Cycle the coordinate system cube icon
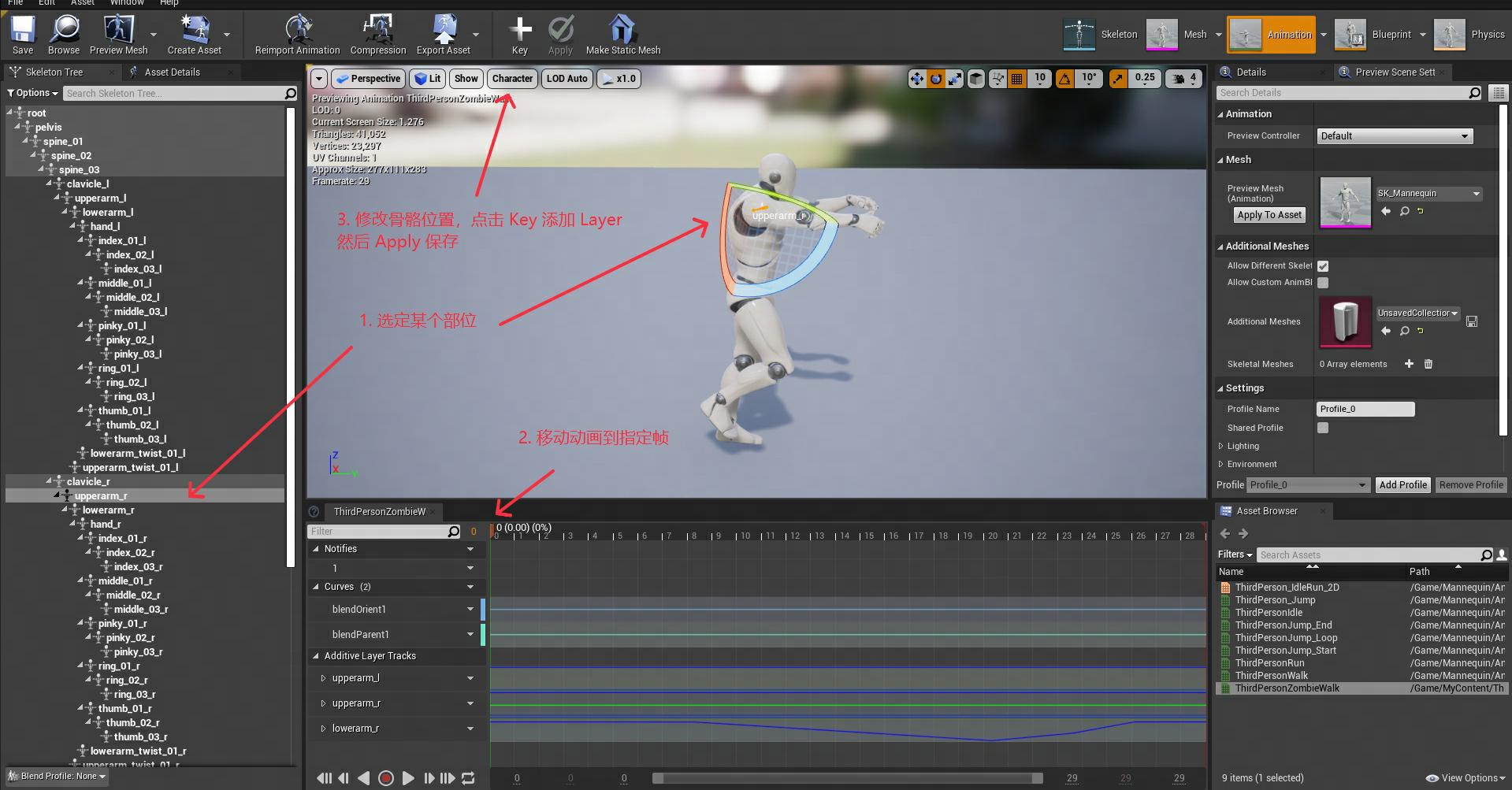The width and height of the screenshot is (1512, 790). pyautogui.click(x=976, y=79)
